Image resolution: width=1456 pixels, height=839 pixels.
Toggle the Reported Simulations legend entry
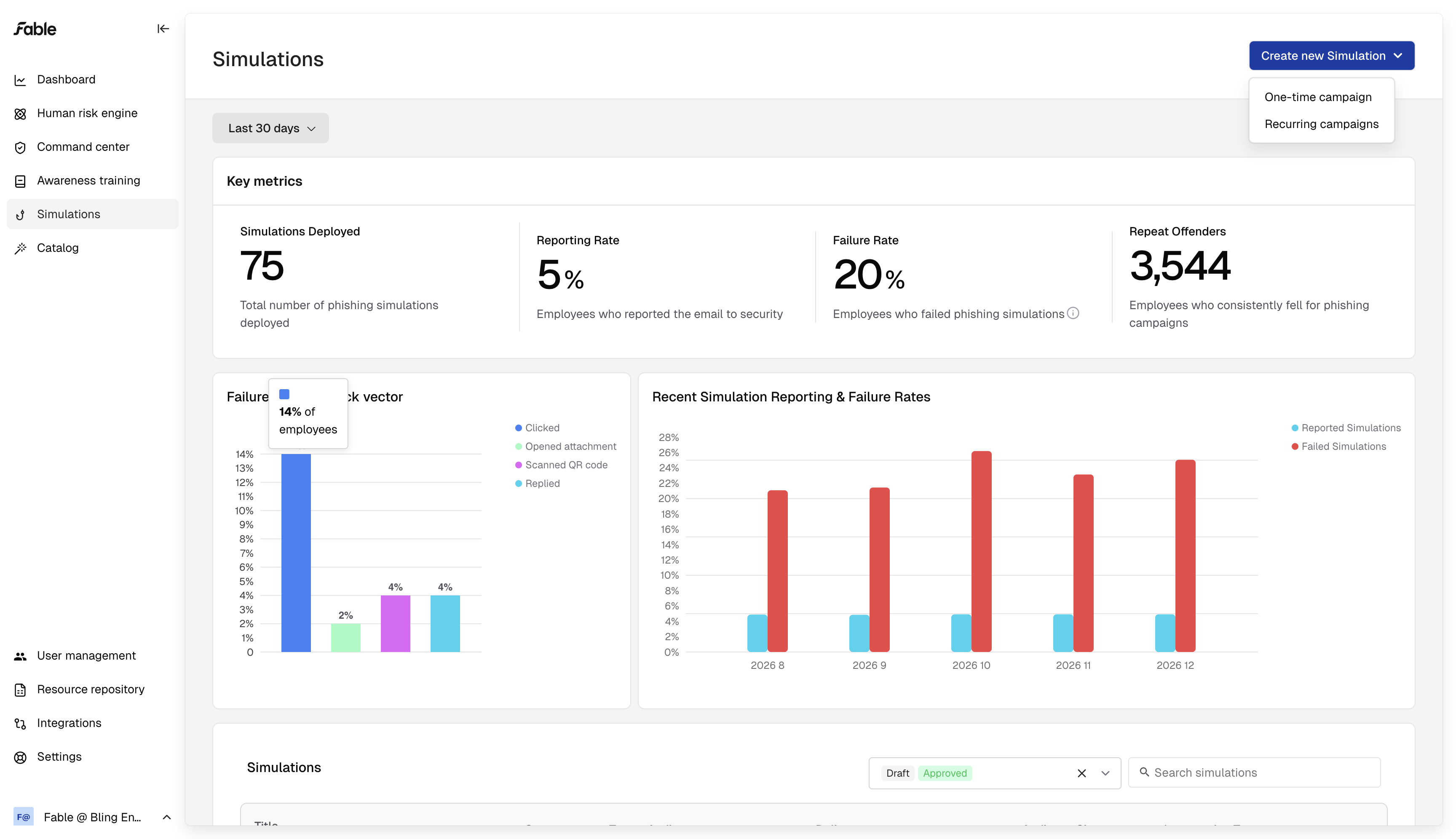click(x=1346, y=428)
